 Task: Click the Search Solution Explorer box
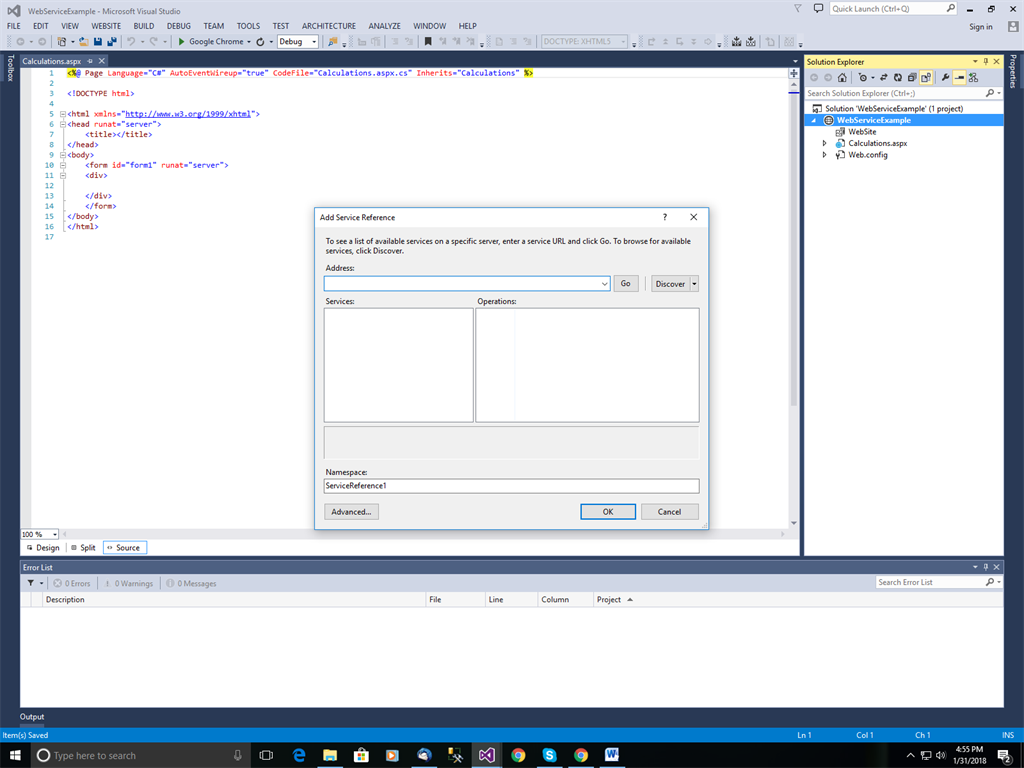(x=895, y=93)
